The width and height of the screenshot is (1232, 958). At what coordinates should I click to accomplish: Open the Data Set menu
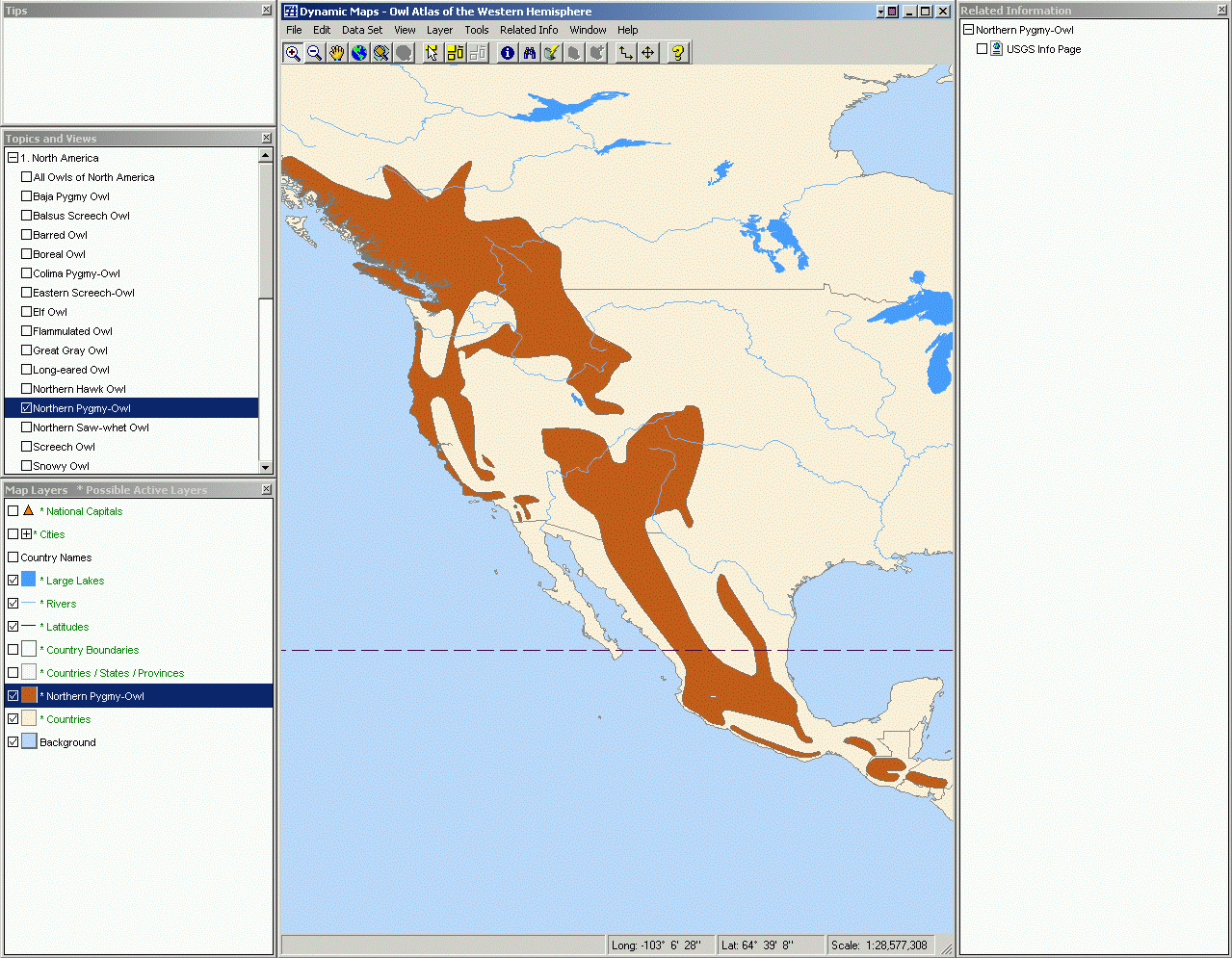coord(362,30)
